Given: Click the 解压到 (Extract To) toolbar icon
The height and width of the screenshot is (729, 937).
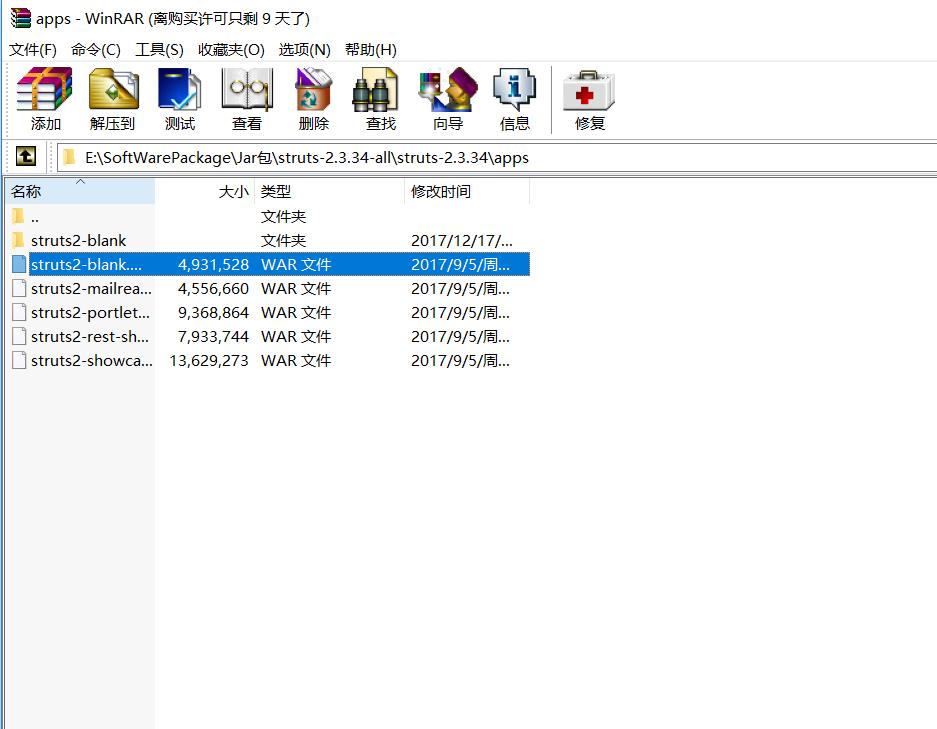Looking at the screenshot, I should click(113, 90).
